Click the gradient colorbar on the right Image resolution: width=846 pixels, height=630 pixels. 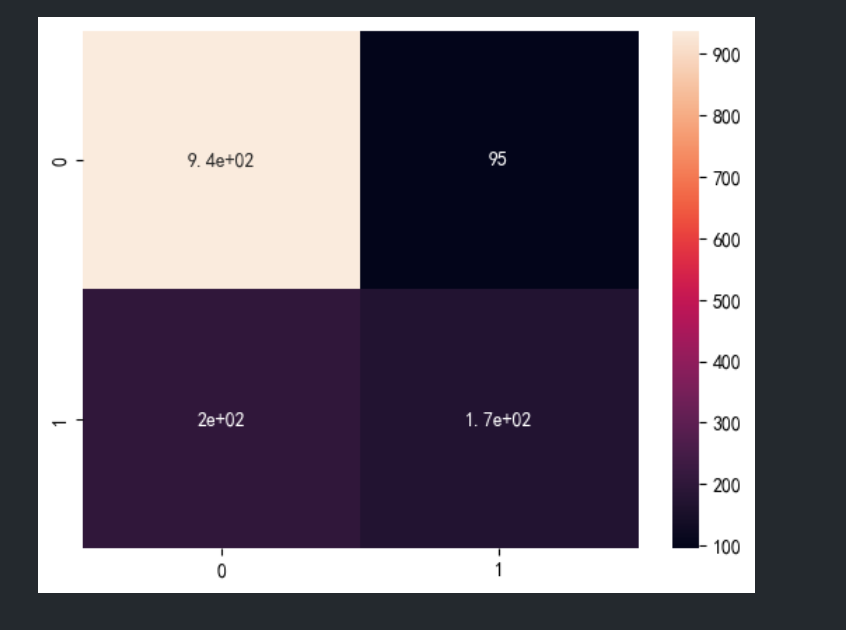685,290
